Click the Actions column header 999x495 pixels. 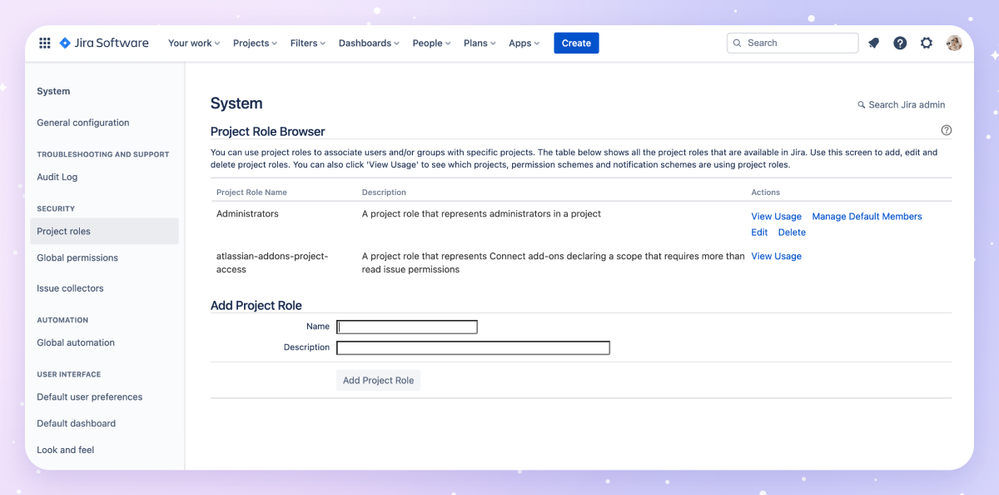tap(765, 192)
